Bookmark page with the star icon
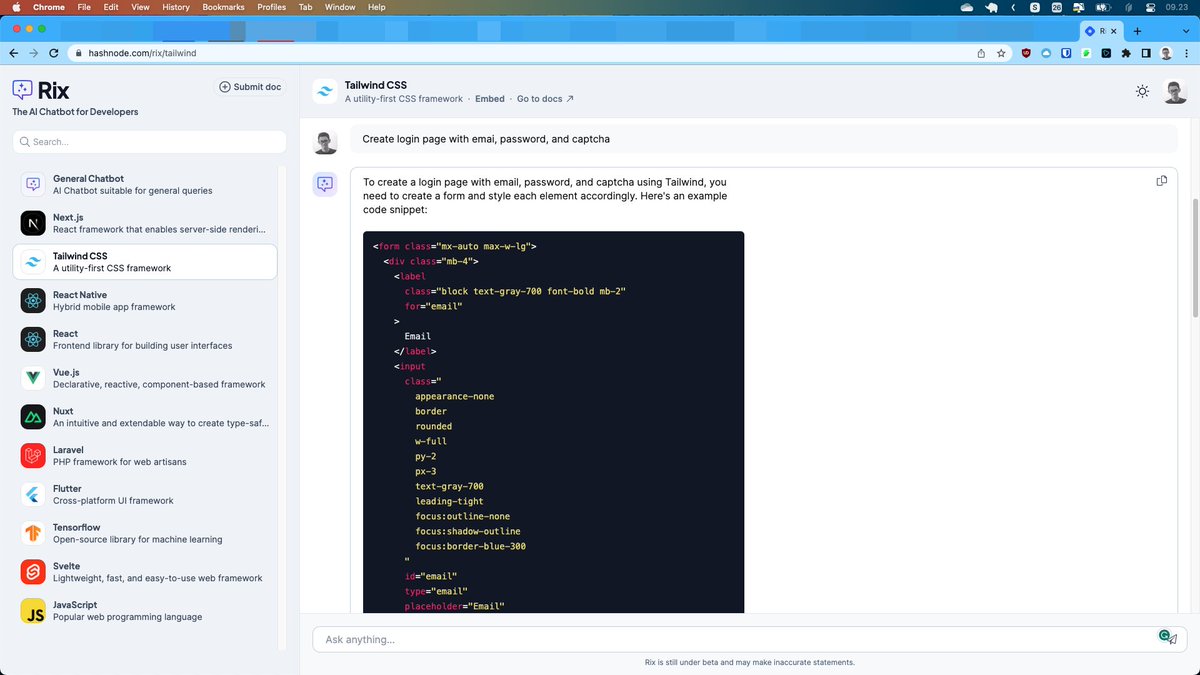Image resolution: width=1200 pixels, height=675 pixels. point(1001,53)
